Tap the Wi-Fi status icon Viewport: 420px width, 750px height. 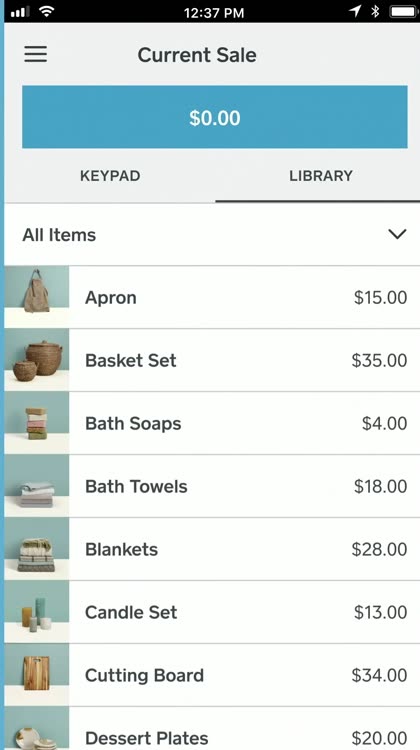pos(46,11)
